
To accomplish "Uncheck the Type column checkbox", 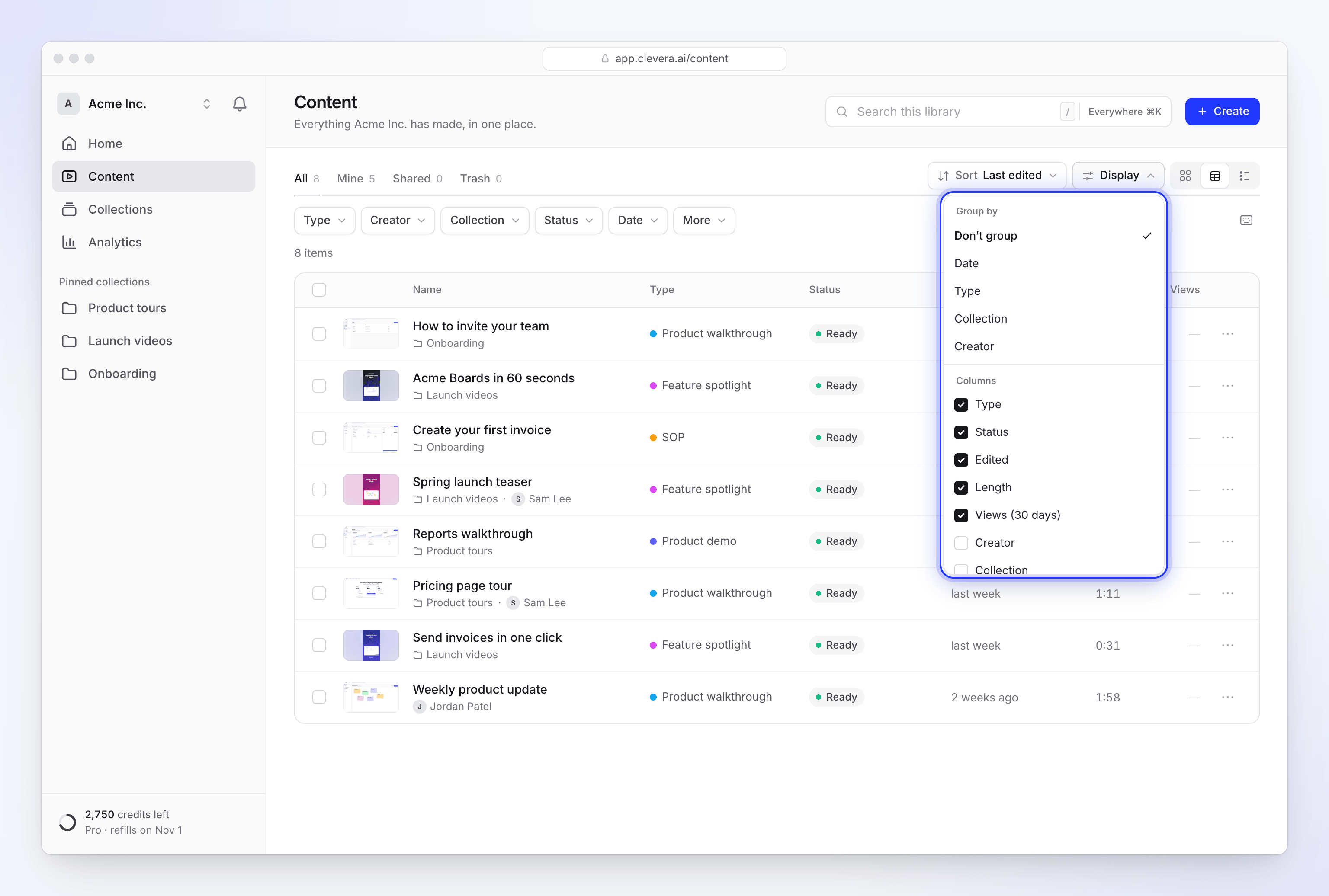I will (x=961, y=405).
